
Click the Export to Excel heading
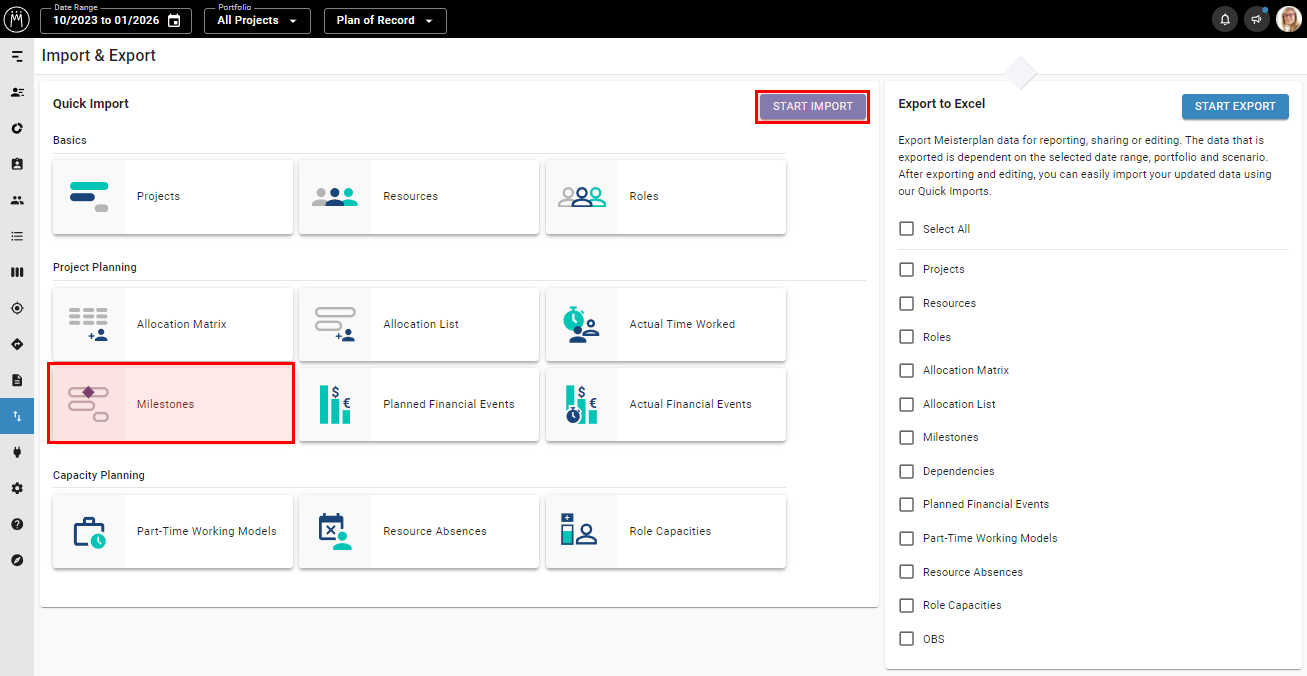942,104
